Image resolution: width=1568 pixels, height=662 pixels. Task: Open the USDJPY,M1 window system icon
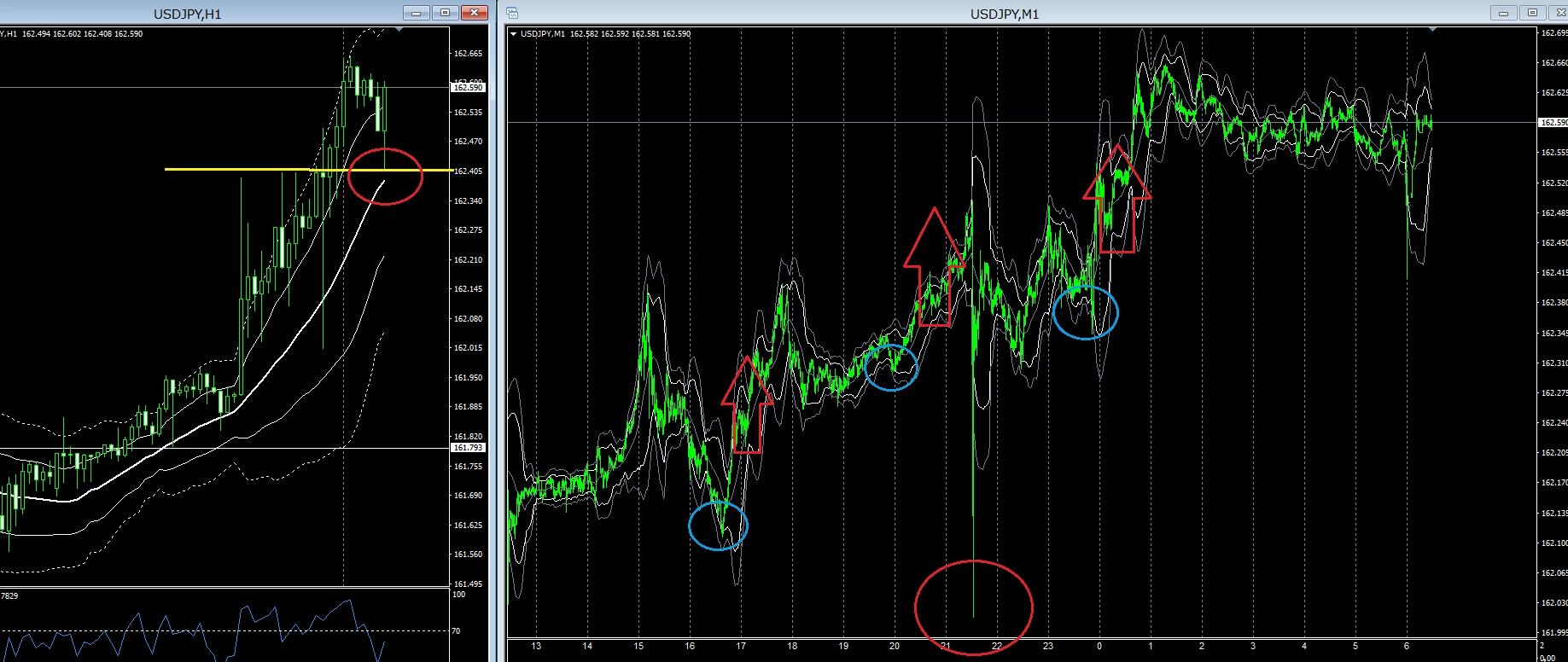pyautogui.click(x=512, y=13)
